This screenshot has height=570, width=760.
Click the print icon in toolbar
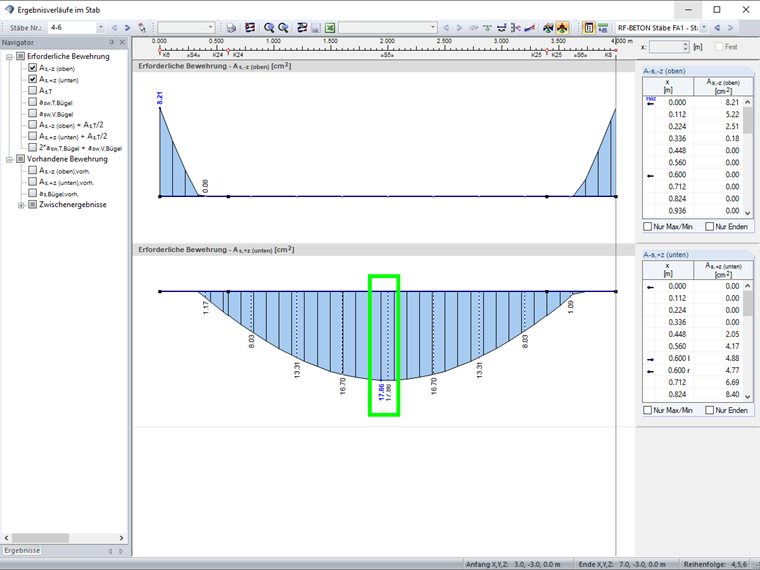(231, 28)
